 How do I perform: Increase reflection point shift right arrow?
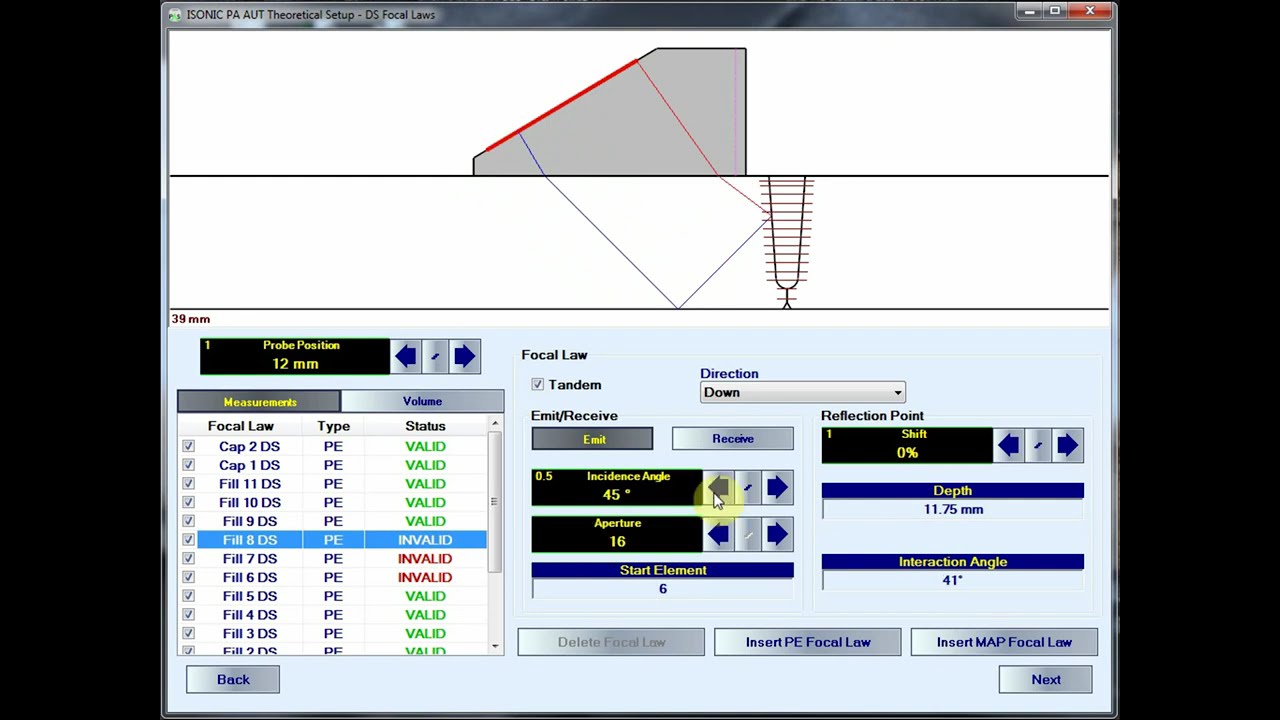click(x=1068, y=445)
